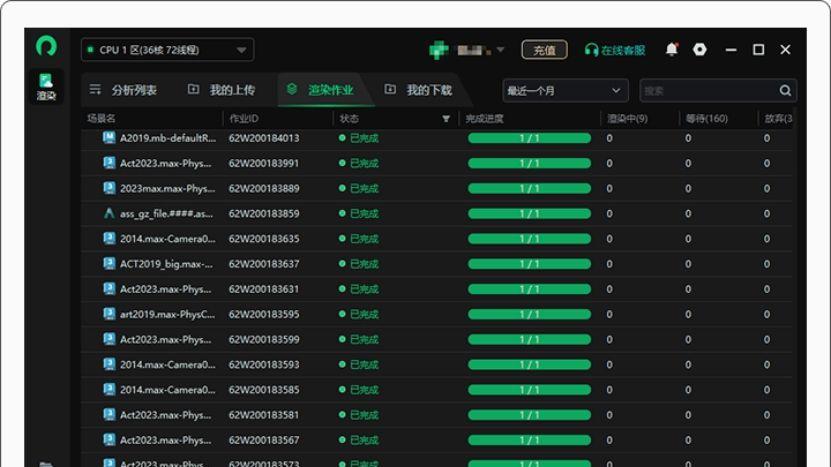Click folder icon at sidebar bottom

pos(46,464)
